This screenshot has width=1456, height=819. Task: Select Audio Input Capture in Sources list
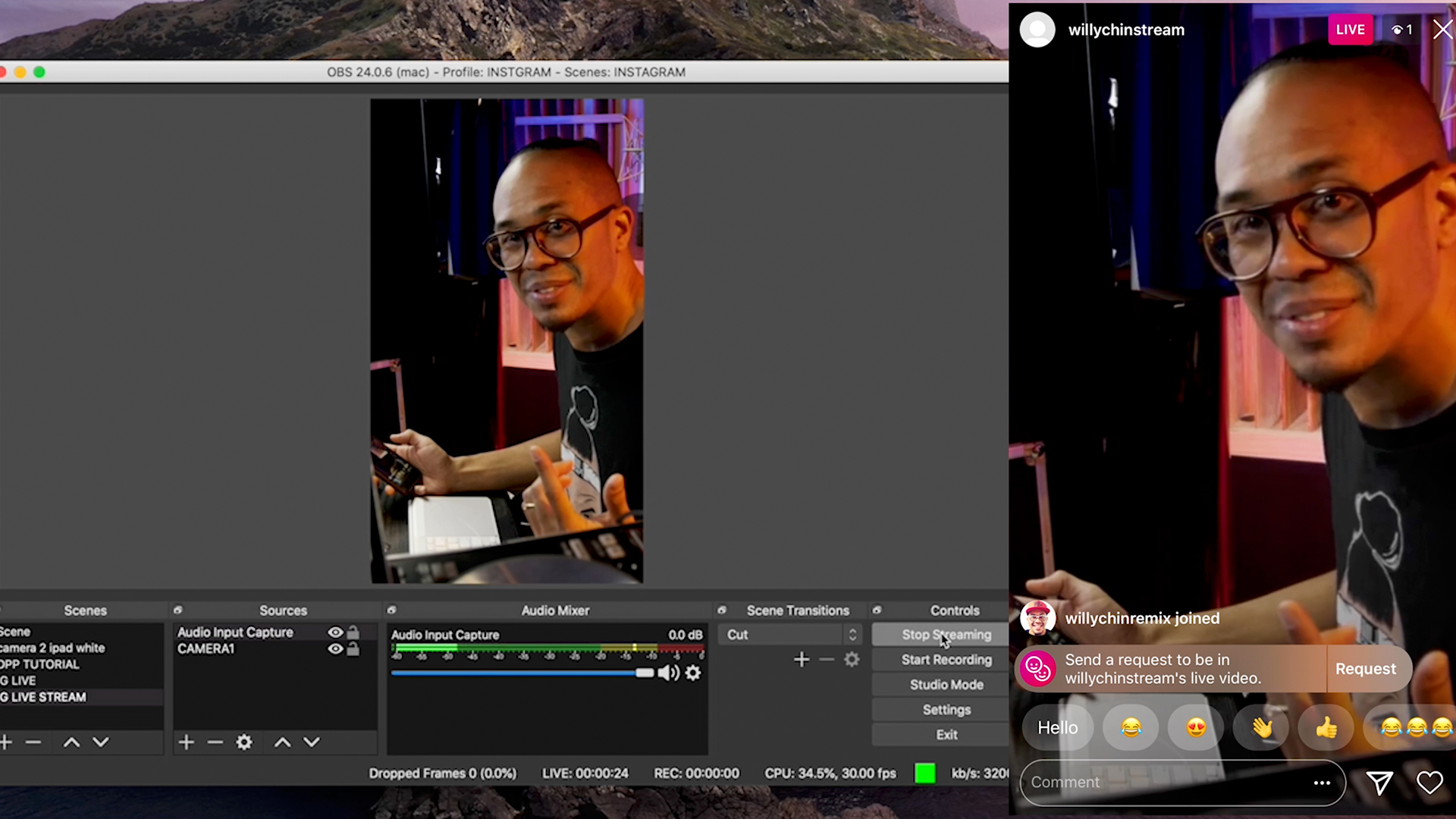click(x=235, y=632)
